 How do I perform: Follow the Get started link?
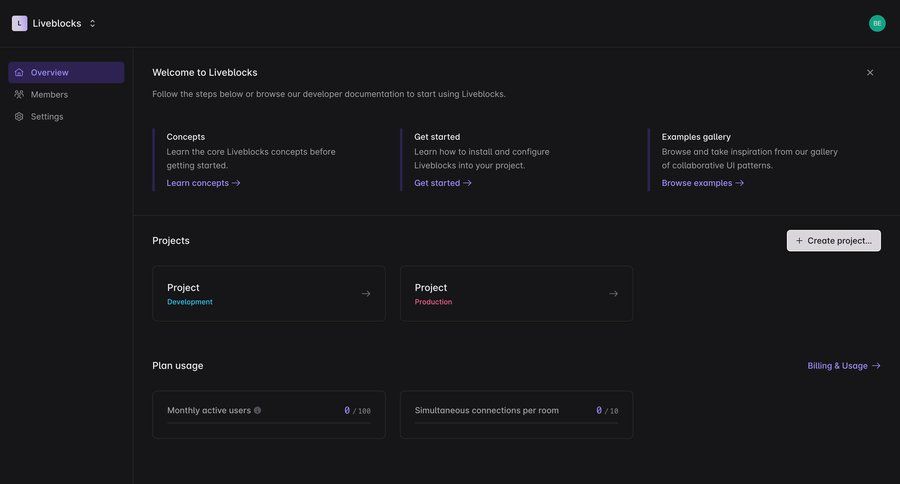pos(443,183)
